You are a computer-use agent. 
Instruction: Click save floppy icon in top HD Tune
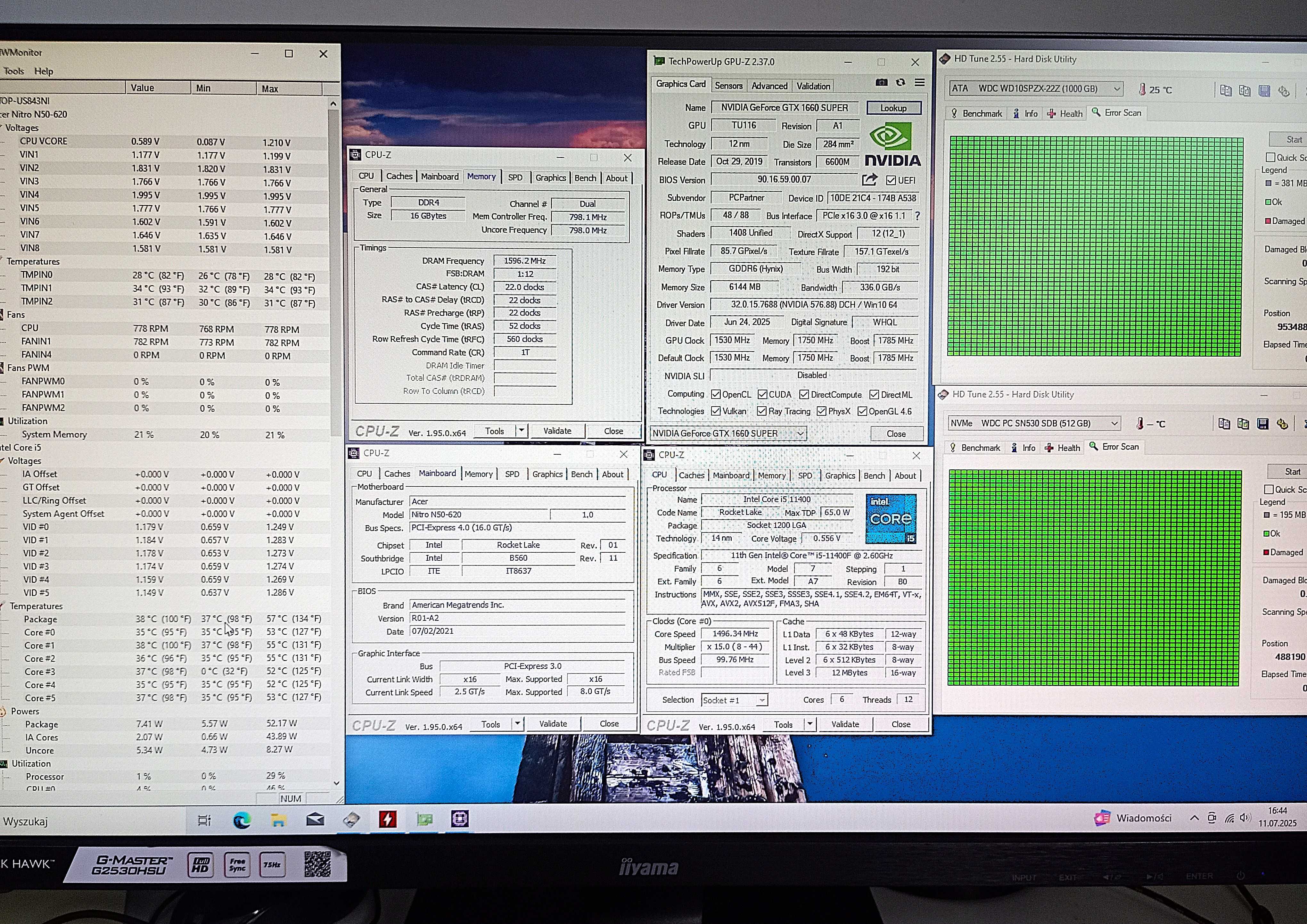1264,91
